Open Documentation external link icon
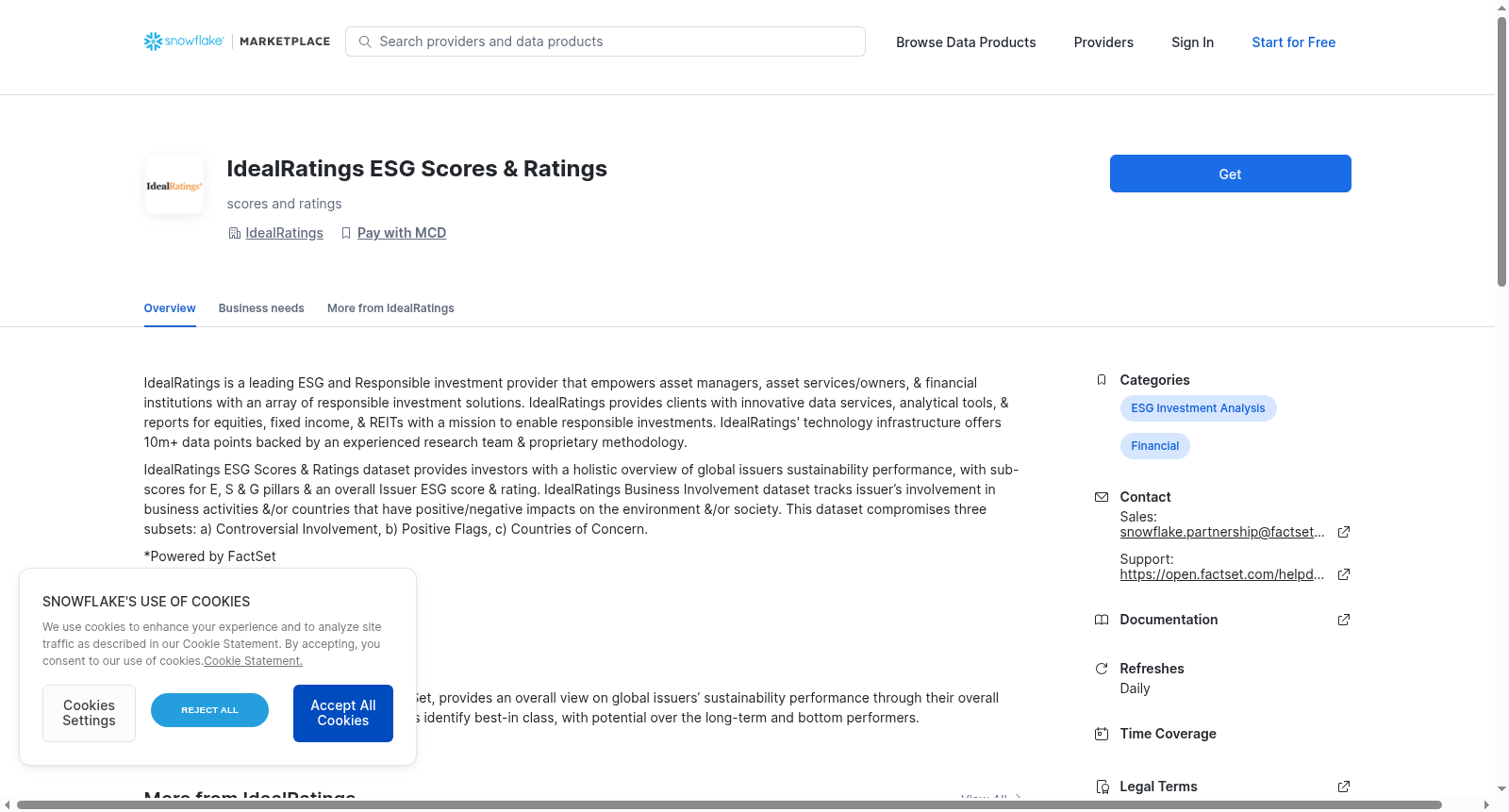This screenshot has height=812, width=1509. click(1344, 620)
